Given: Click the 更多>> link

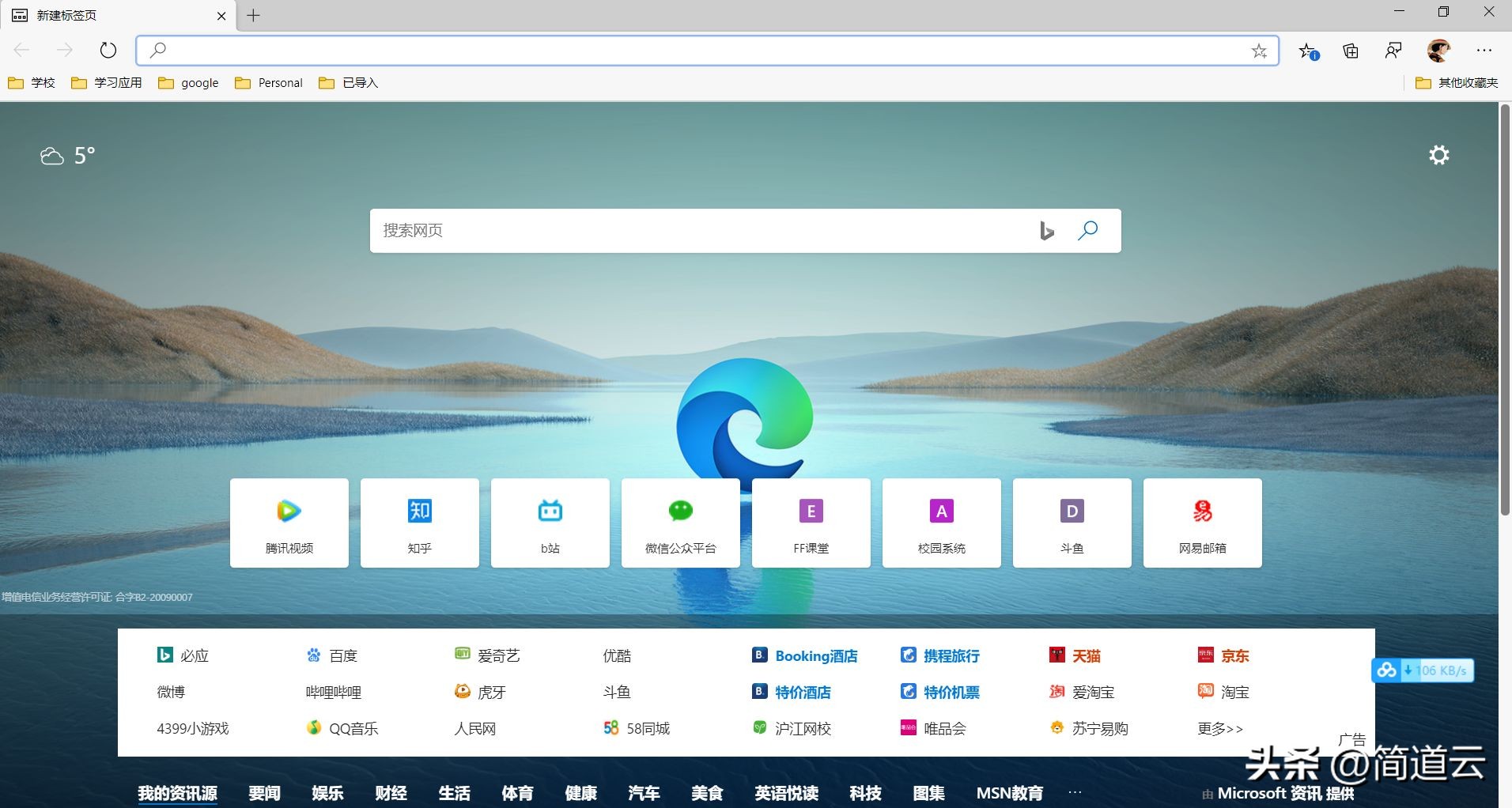Looking at the screenshot, I should coord(1219,728).
